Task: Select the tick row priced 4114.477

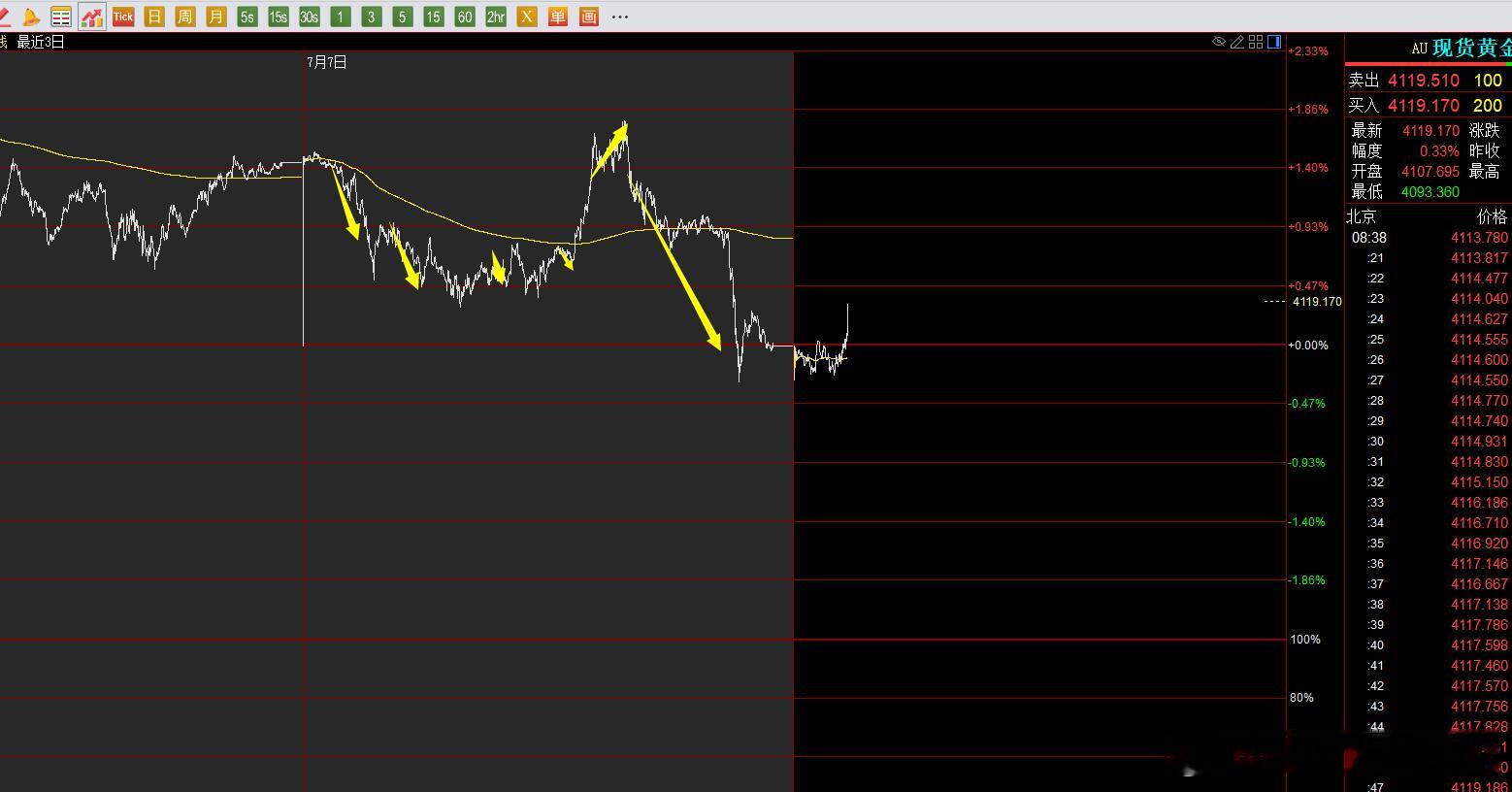Action: 1429,279
